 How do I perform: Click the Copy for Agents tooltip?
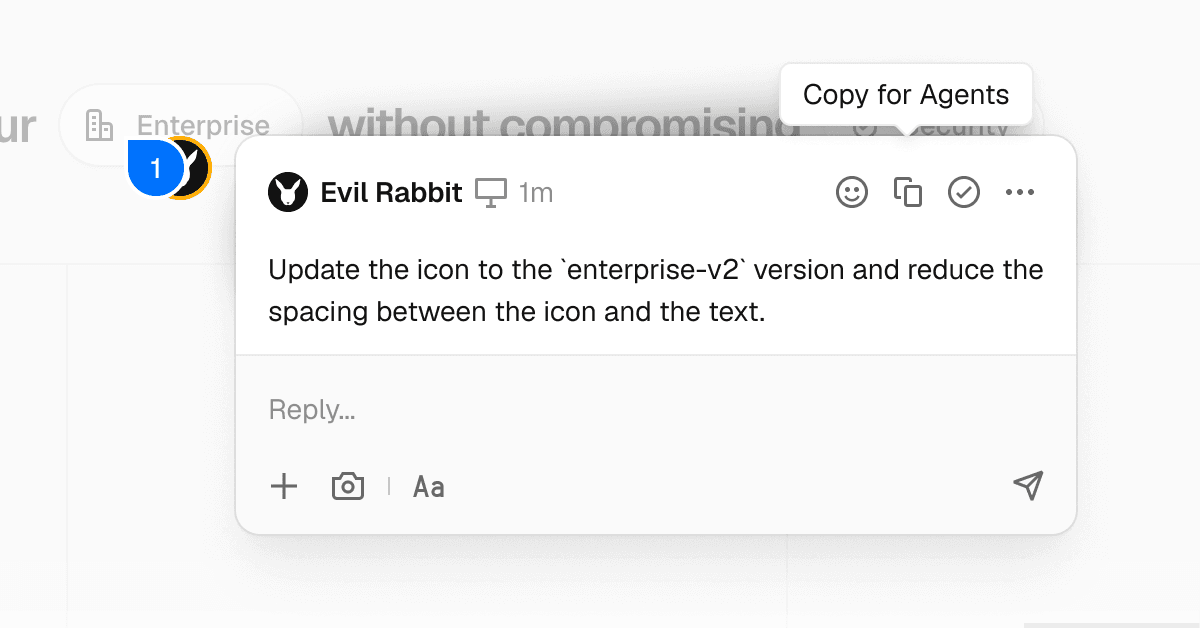906,95
